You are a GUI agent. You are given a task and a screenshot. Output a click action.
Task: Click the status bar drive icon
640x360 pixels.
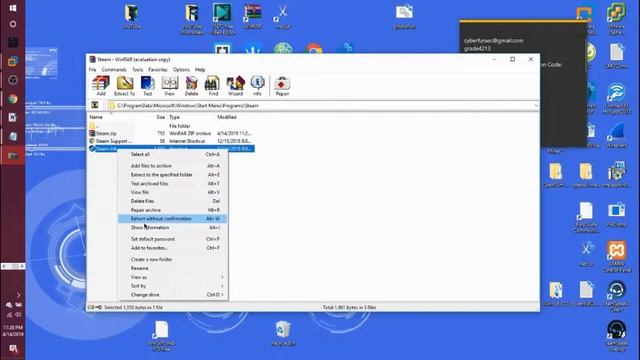pyautogui.click(x=92, y=307)
